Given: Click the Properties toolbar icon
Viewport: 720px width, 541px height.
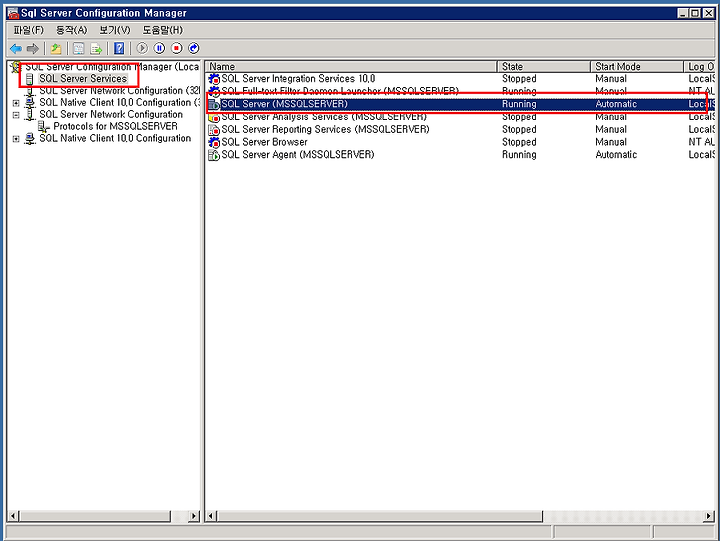Looking at the screenshot, I should [x=79, y=48].
